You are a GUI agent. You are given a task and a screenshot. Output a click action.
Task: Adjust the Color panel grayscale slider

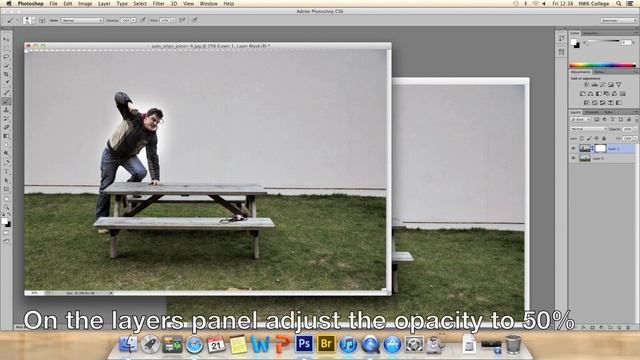pyautogui.click(x=603, y=40)
